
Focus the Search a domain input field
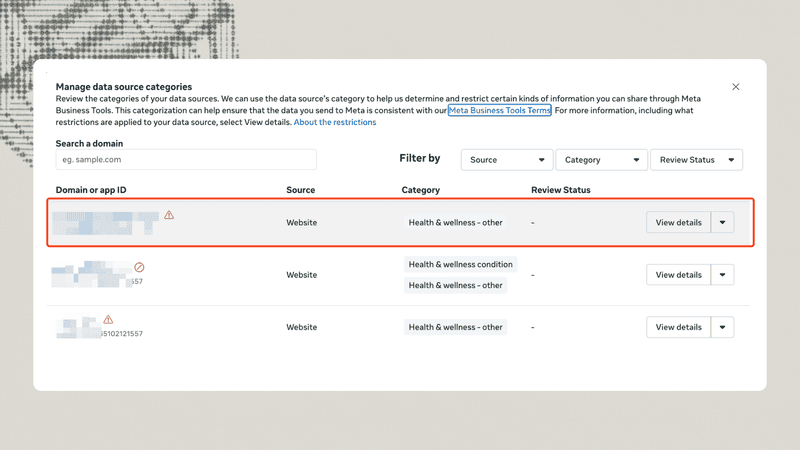pos(186,160)
